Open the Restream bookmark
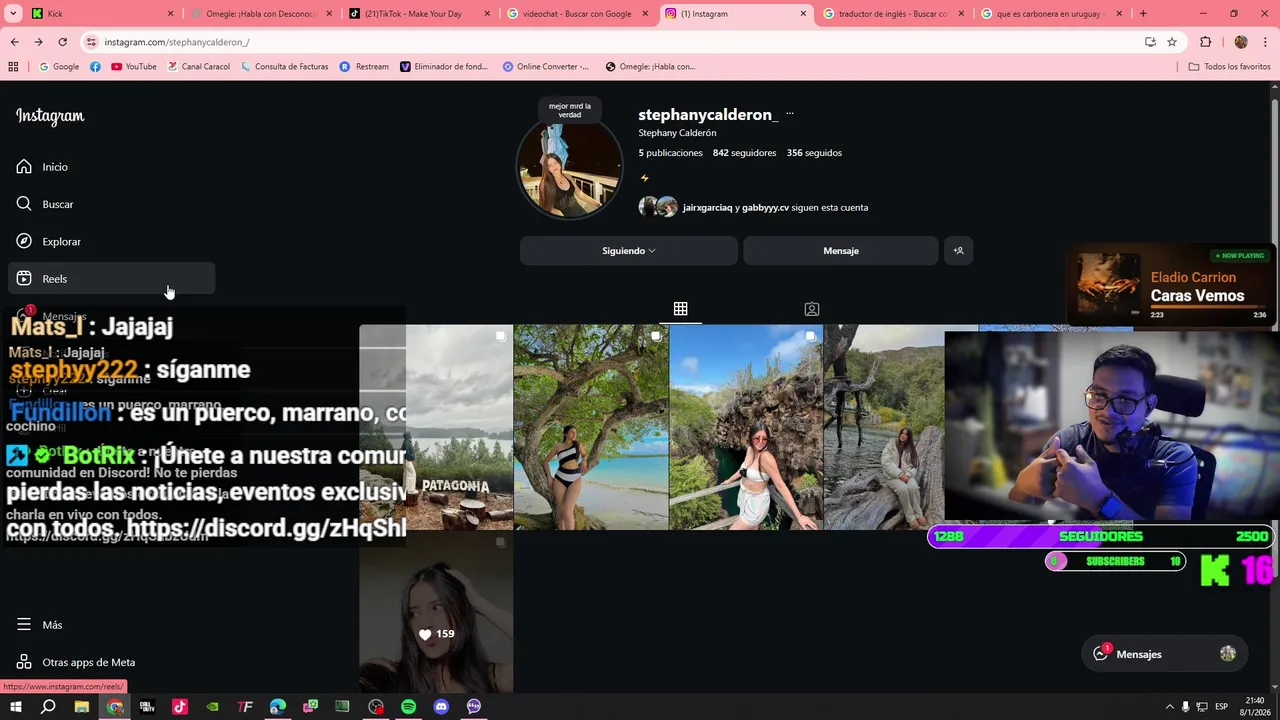The image size is (1280, 720). pyautogui.click(x=364, y=67)
